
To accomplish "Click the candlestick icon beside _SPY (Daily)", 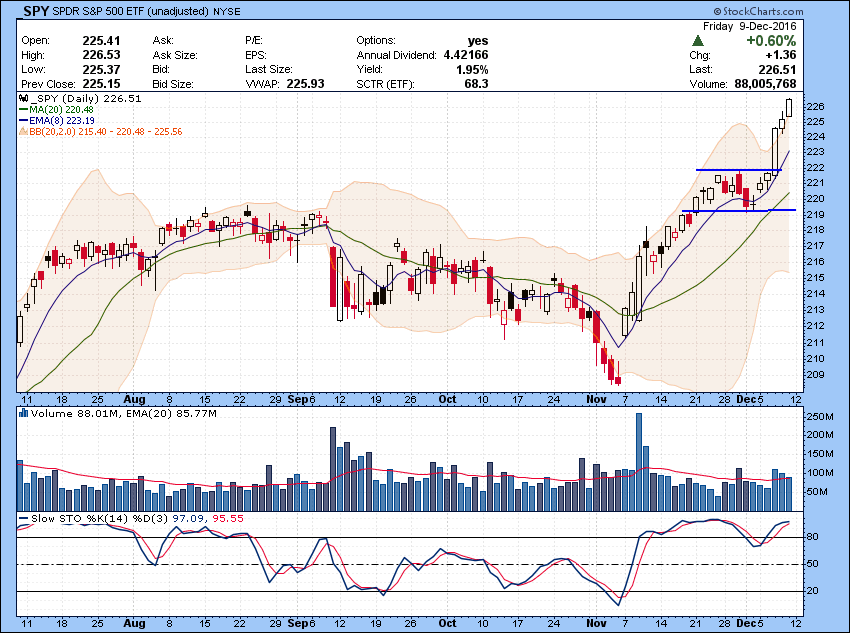I will tap(23, 99).
